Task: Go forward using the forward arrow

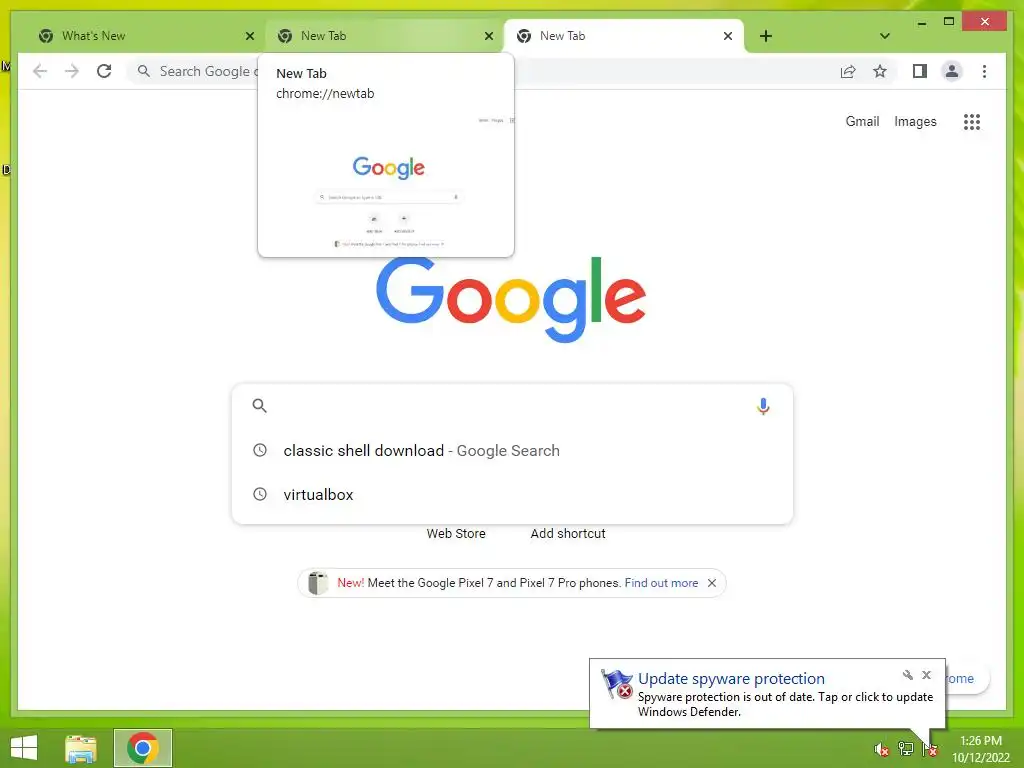Action: click(x=72, y=71)
